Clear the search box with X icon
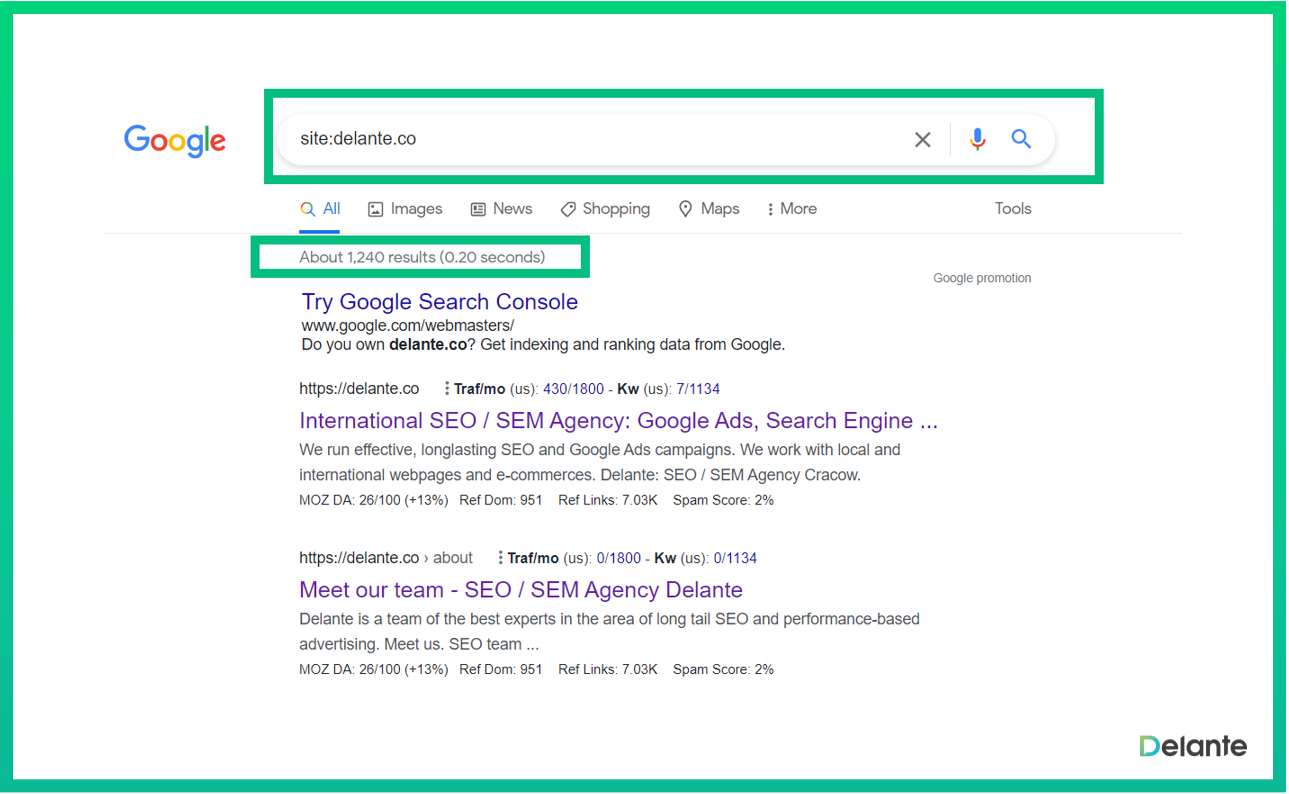Image resolution: width=1289 pixels, height=794 pixels. click(x=922, y=140)
